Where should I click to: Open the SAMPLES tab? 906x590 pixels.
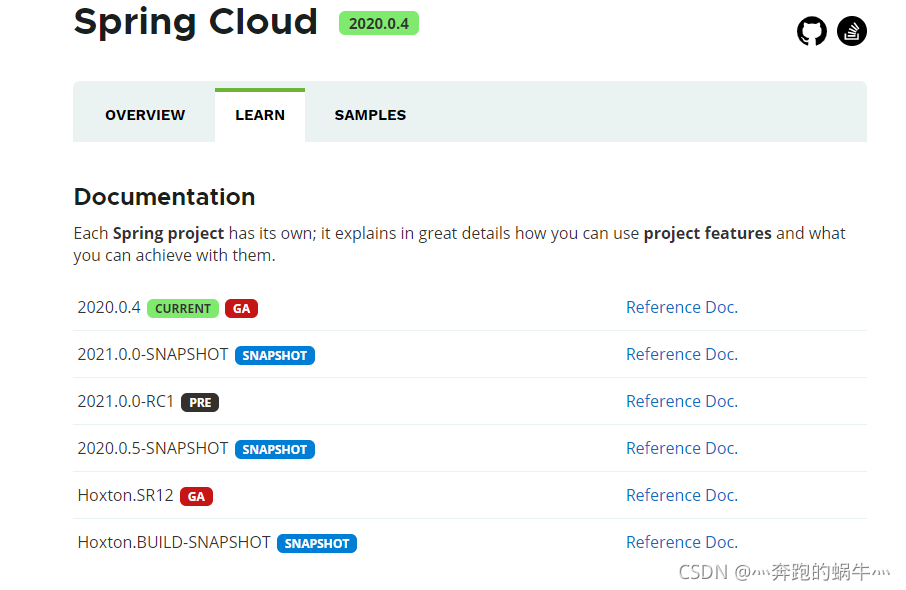pyautogui.click(x=370, y=115)
